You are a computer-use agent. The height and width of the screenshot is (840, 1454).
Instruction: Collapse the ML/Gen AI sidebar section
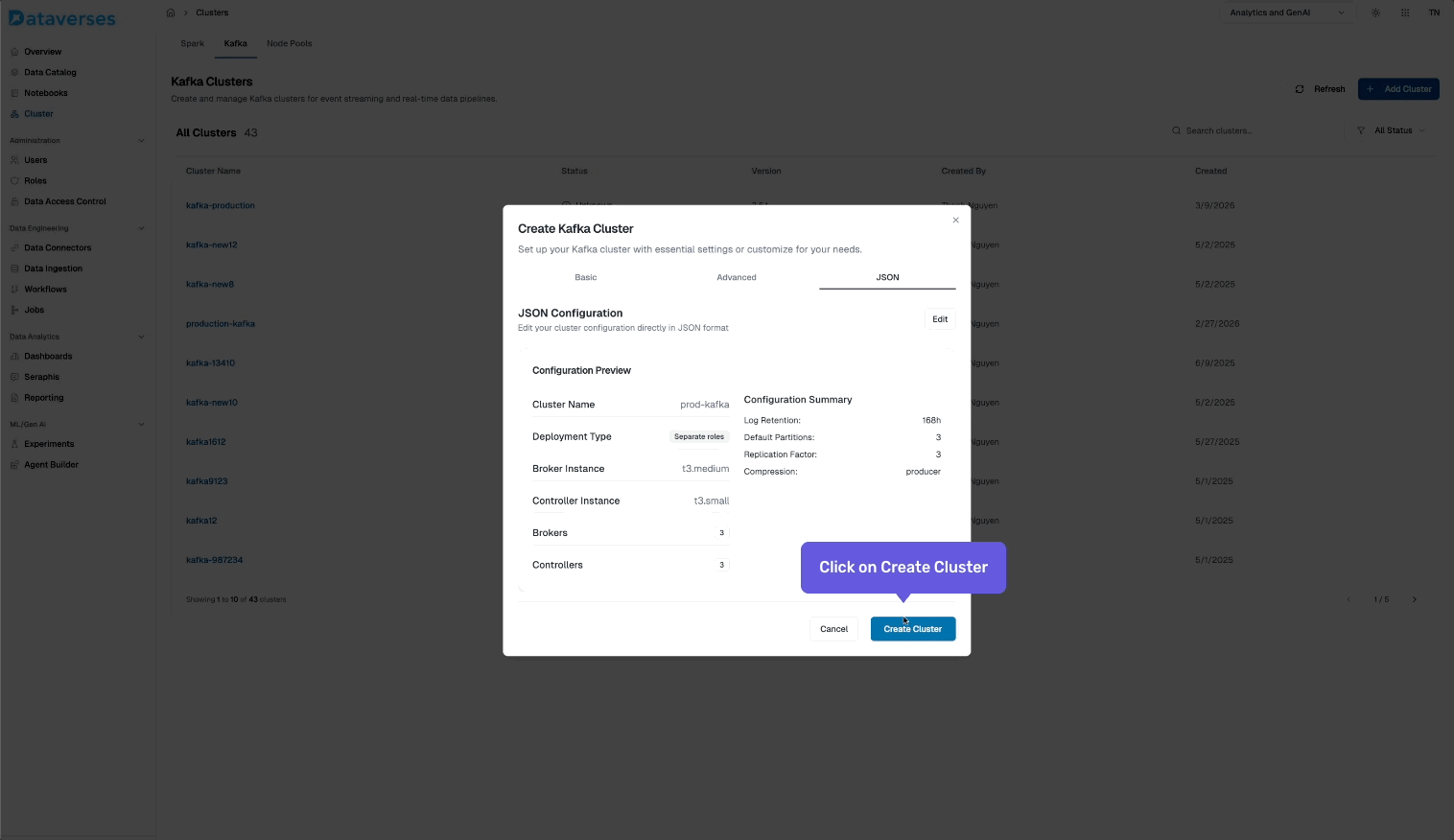click(x=141, y=424)
